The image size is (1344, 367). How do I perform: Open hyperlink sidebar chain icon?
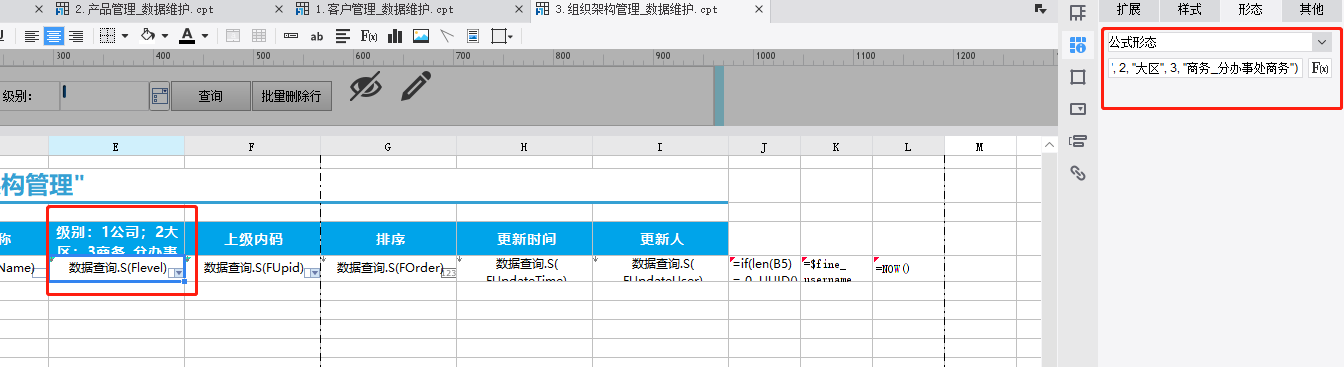pos(1078,173)
